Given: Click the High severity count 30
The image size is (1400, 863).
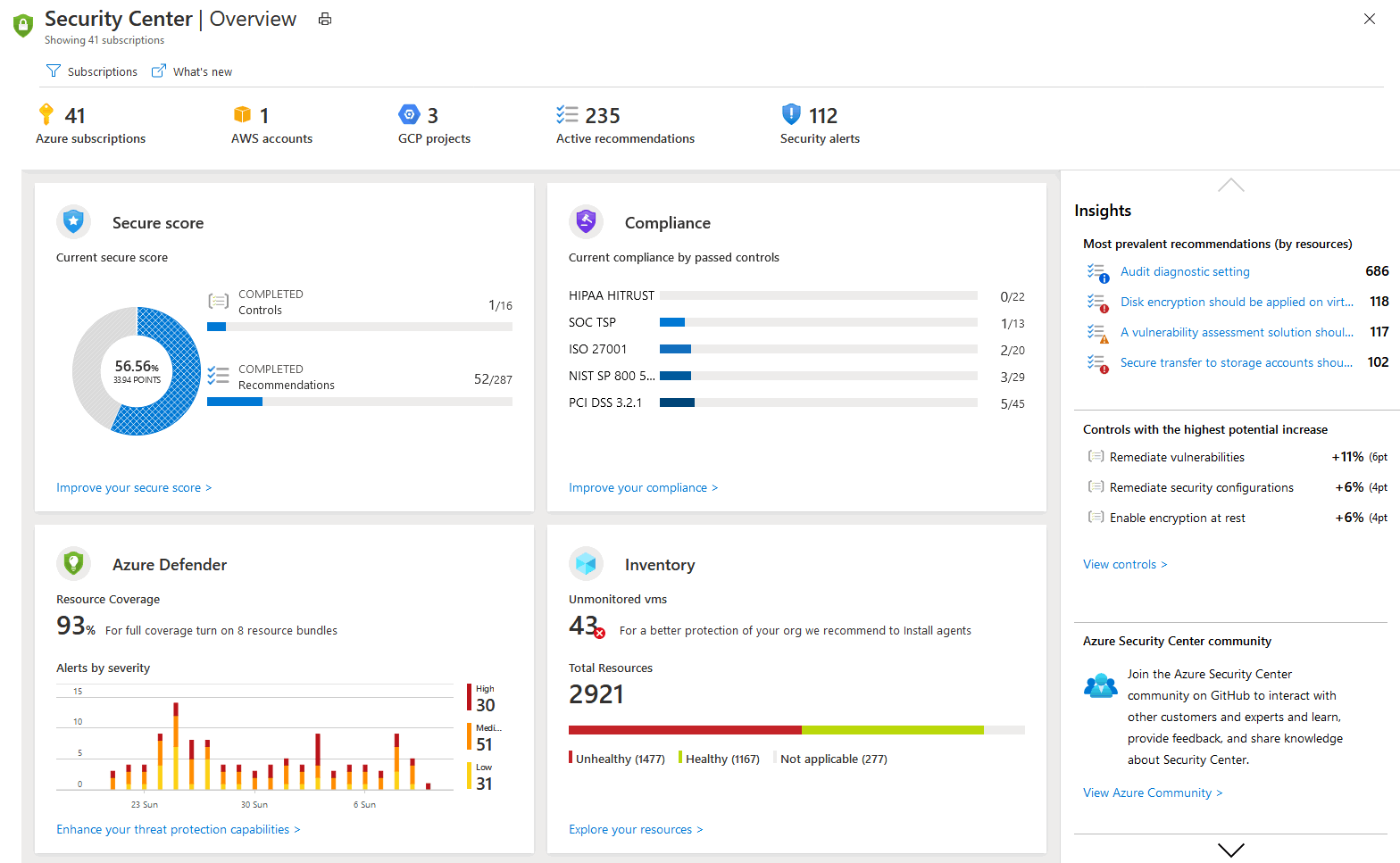Looking at the screenshot, I should (486, 705).
